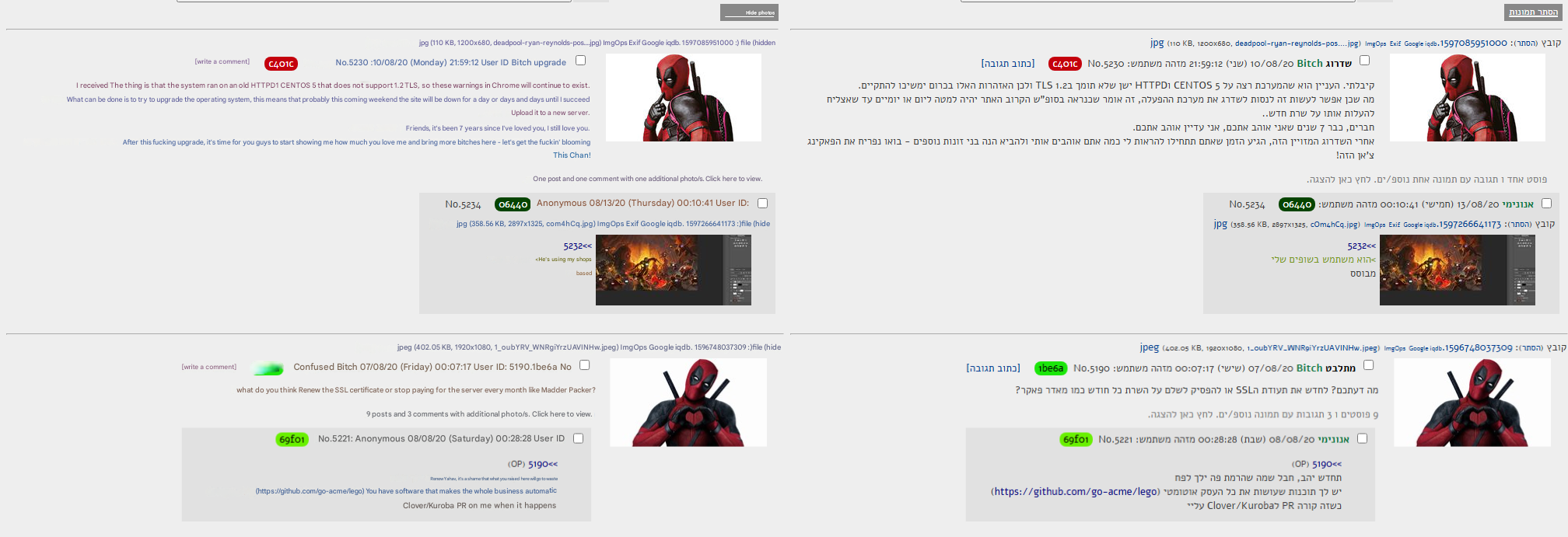Check the box for Hebrew post No.5221
Screen dimensions: 1568x537
tap(1362, 438)
